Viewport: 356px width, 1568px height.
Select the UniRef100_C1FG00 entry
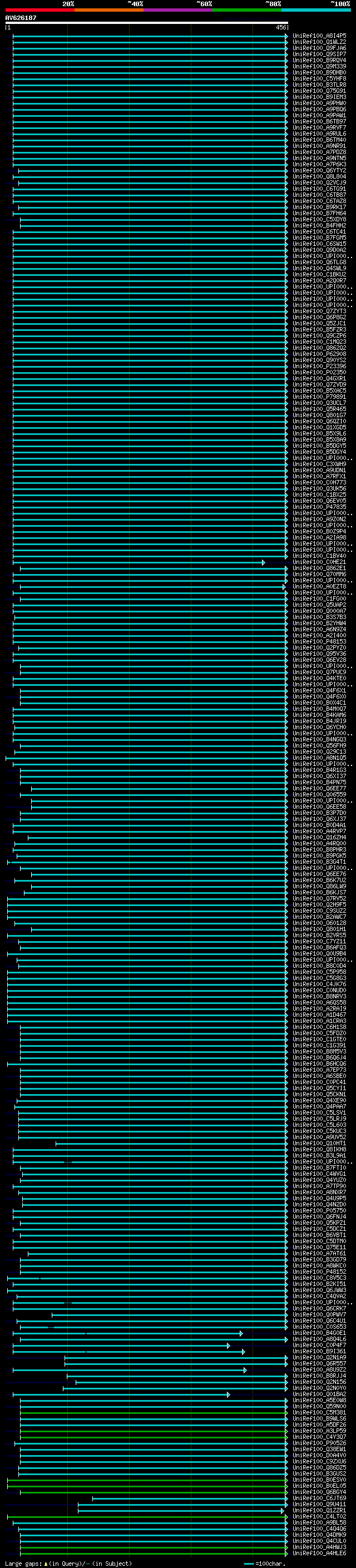coord(319,598)
